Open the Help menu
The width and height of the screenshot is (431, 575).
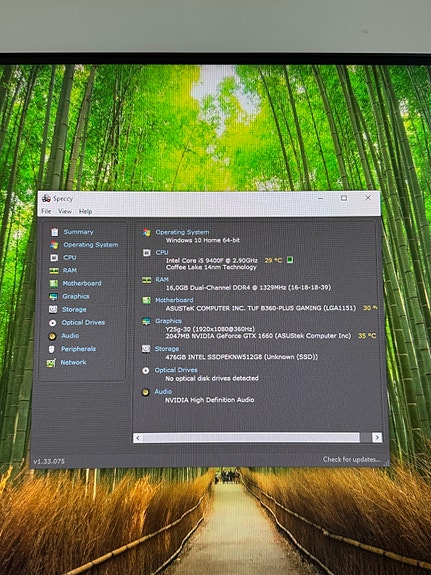(85, 211)
